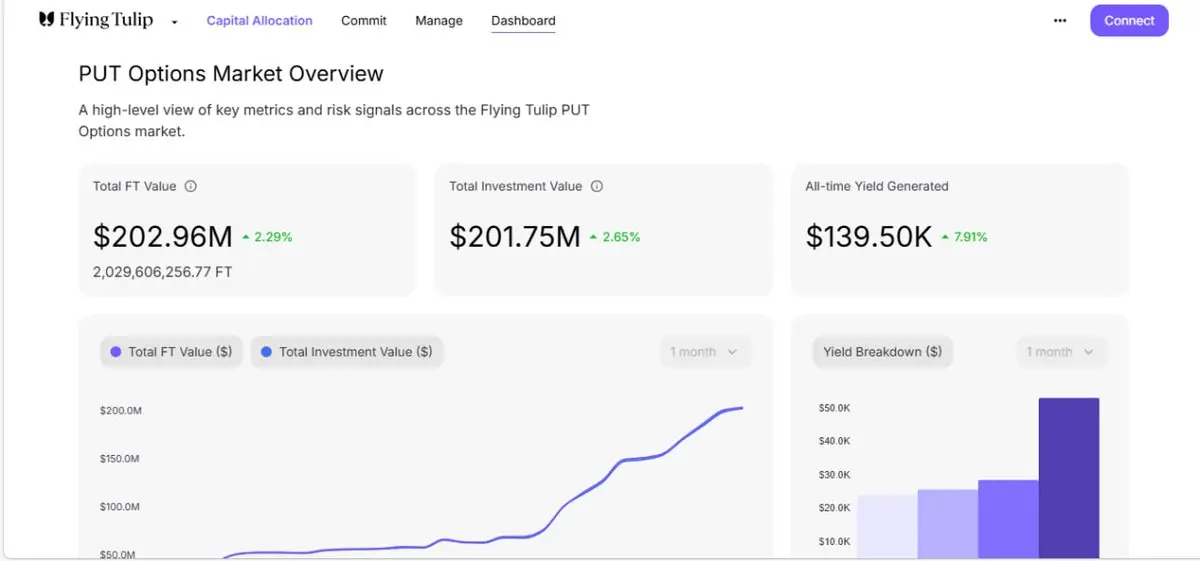This screenshot has height=561, width=1200.
Task: Click the $139.50K yield figure
Action: [869, 237]
